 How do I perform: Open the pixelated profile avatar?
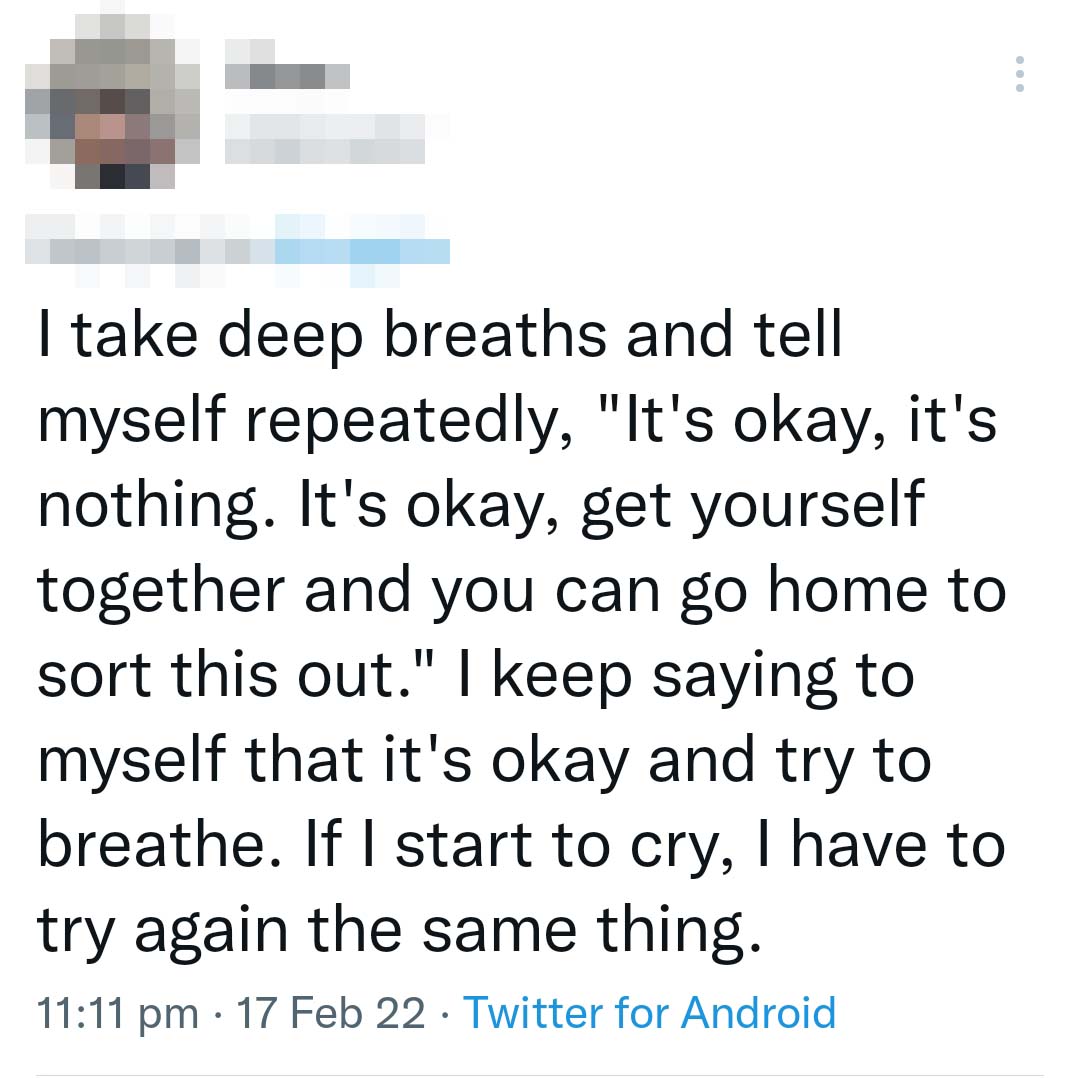(x=112, y=101)
